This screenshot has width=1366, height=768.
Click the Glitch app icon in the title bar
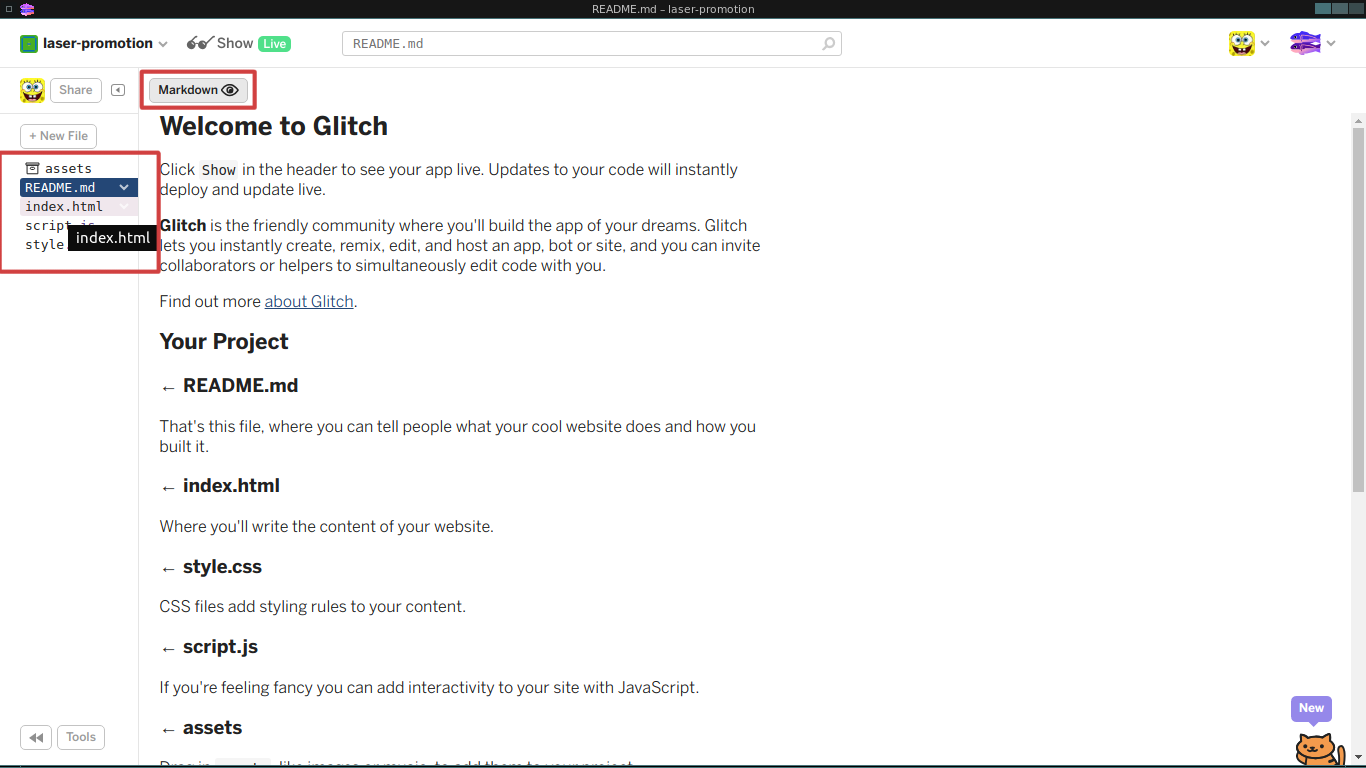click(x=27, y=9)
